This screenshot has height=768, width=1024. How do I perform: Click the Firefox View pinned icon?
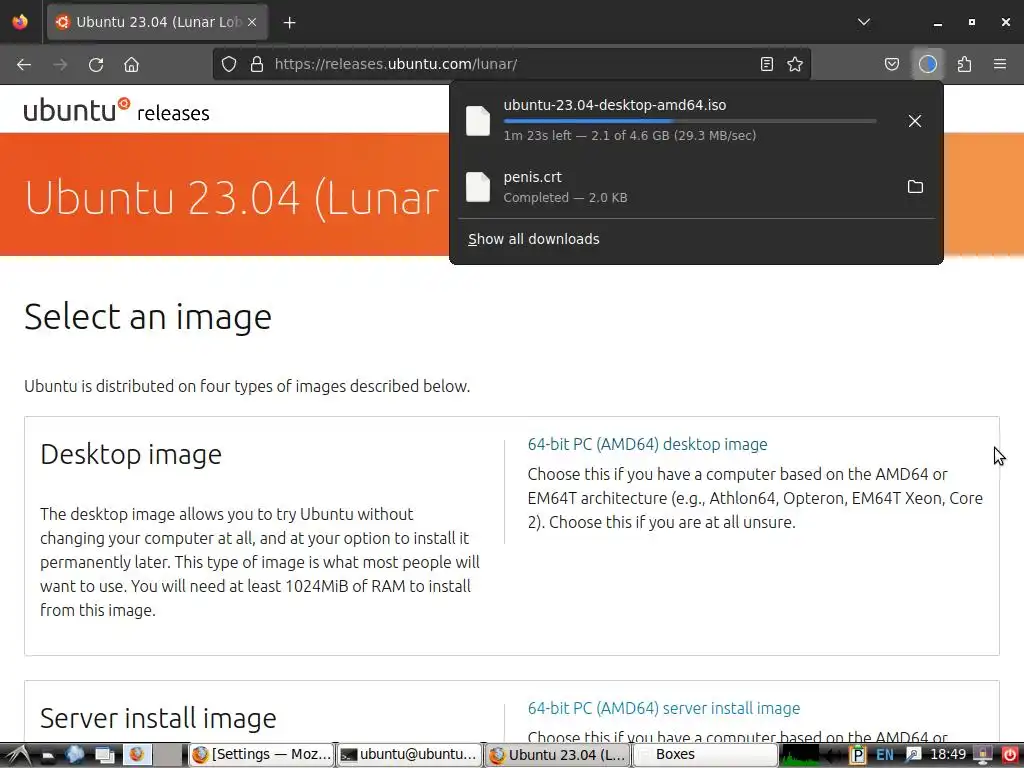[20, 22]
